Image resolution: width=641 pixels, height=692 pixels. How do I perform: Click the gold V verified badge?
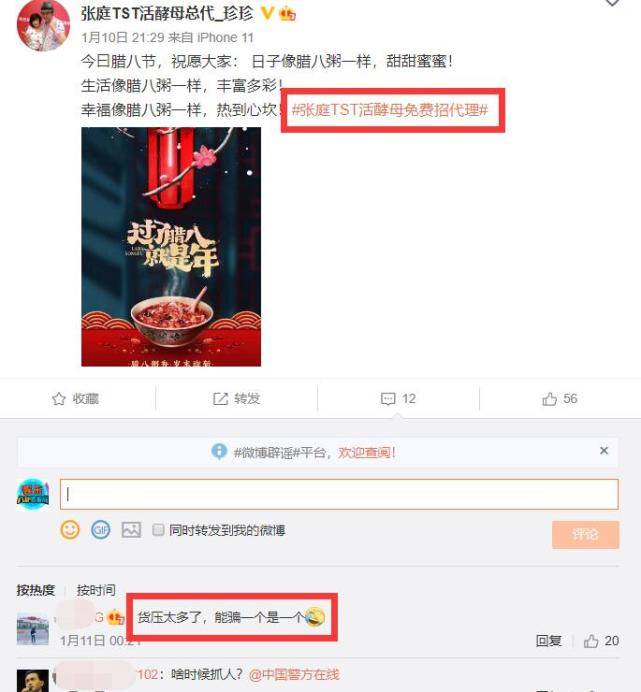267,13
